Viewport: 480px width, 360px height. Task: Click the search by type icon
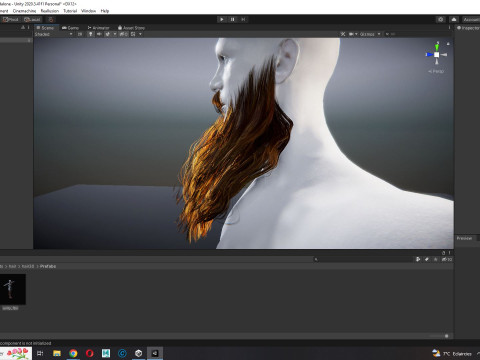point(418,259)
